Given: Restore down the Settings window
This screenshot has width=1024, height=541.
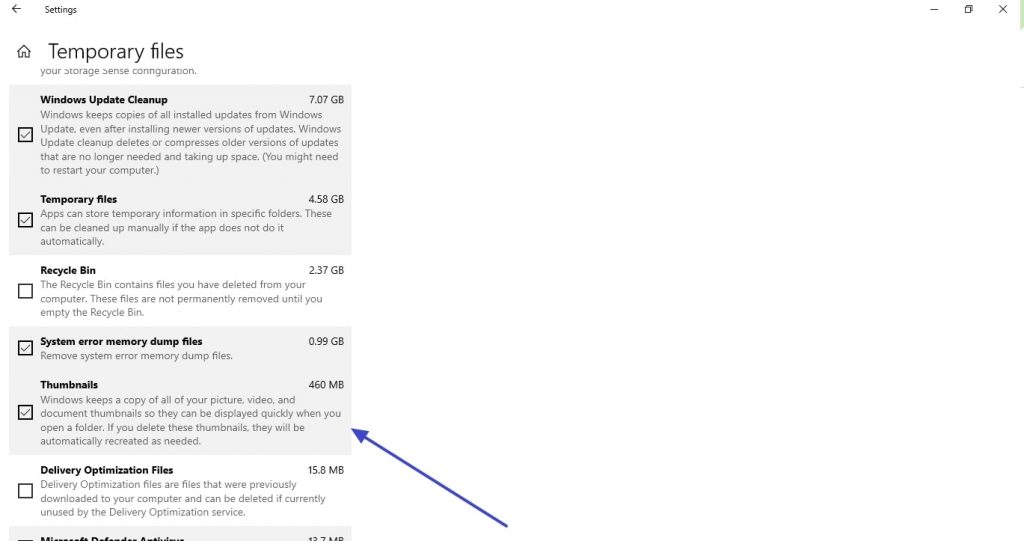Looking at the screenshot, I should tap(968, 9).
